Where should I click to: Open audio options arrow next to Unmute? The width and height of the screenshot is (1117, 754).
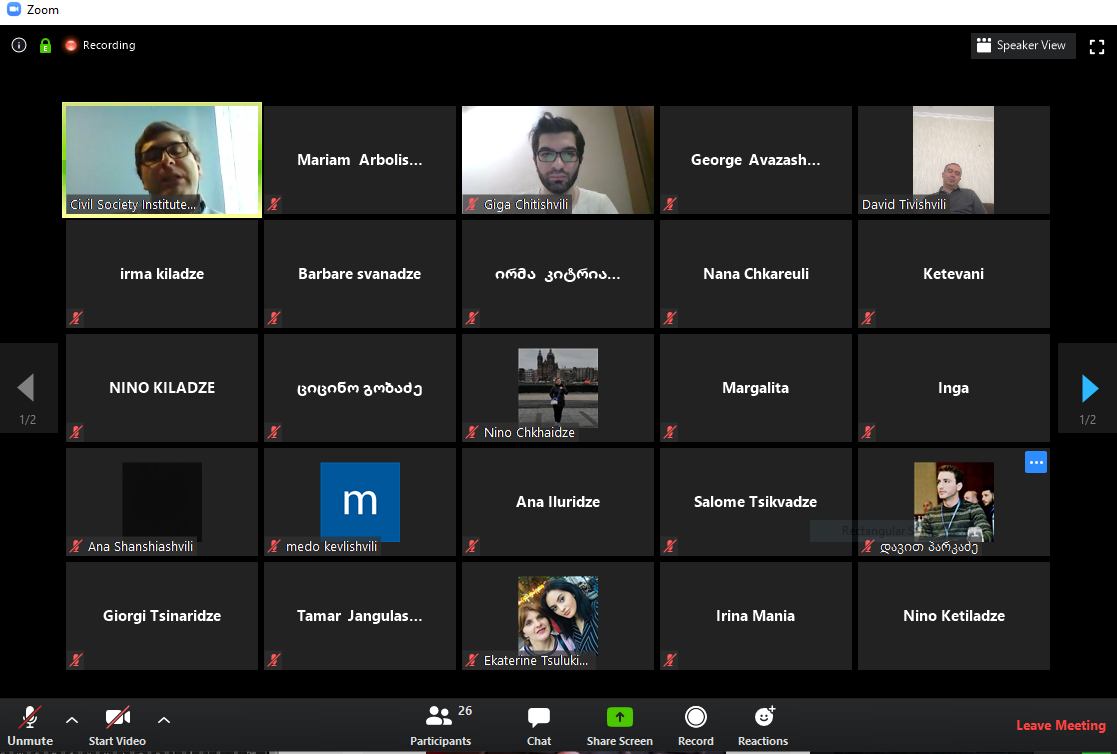[72, 720]
